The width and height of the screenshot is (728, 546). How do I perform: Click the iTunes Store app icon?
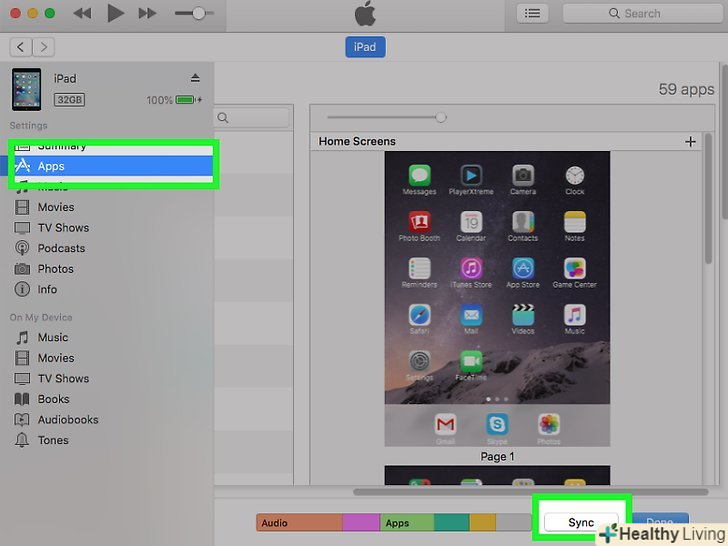point(471,270)
